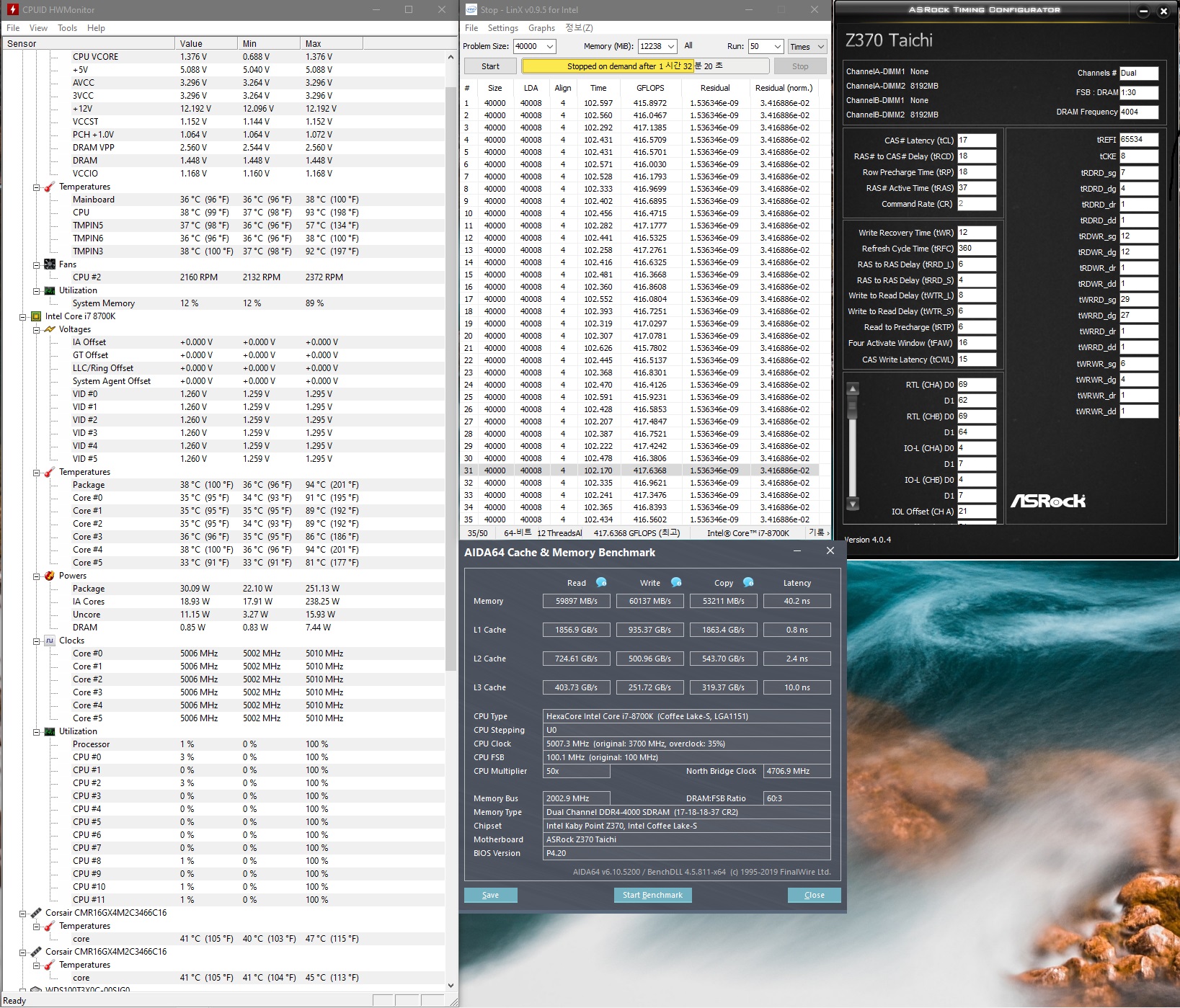Viewport: 1180px width, 1008px height.
Task: Click the Voltages lightning icon under i7 8700K
Action: click(50, 329)
